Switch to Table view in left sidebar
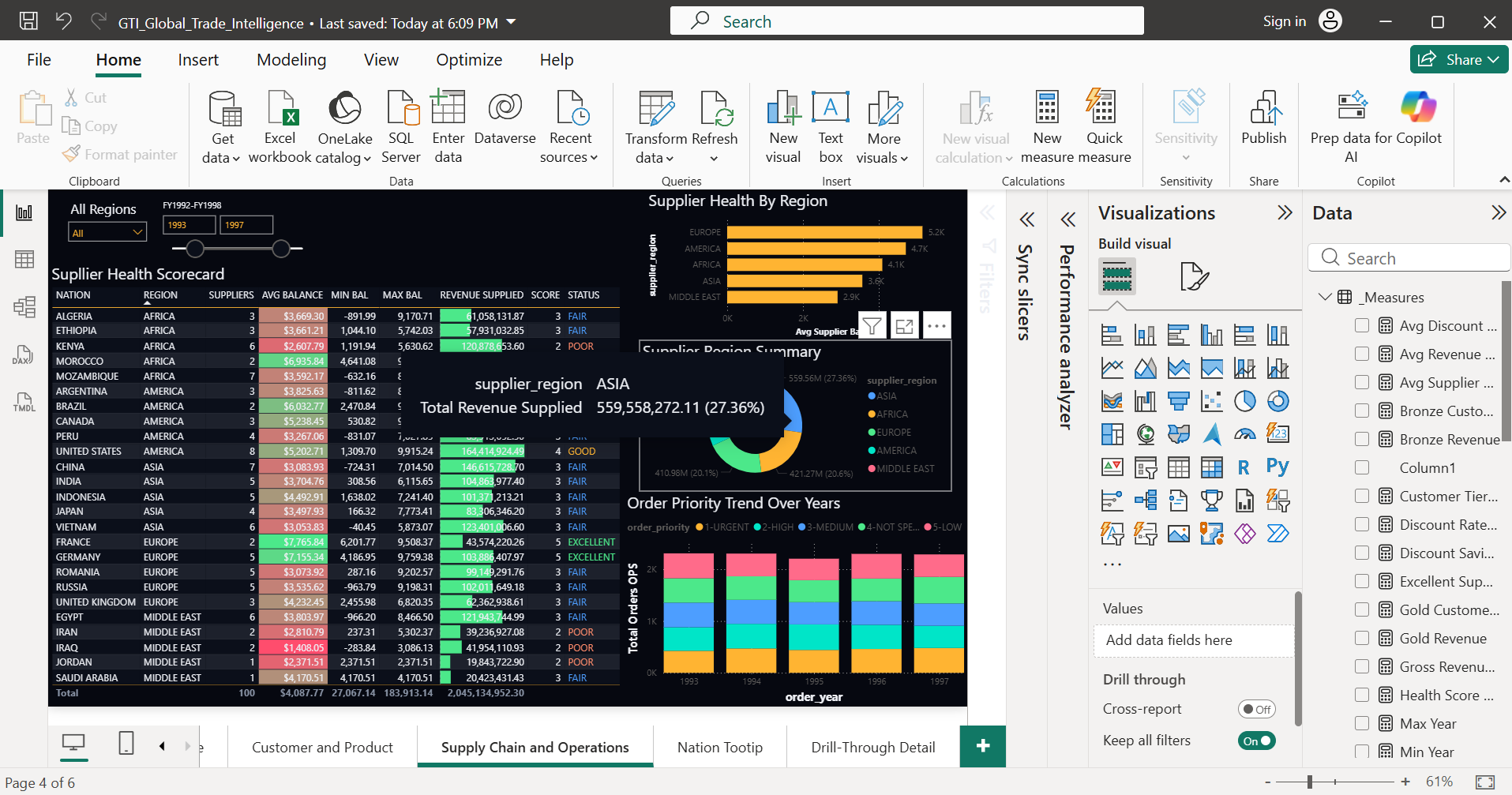The height and width of the screenshot is (795, 1512). pyautogui.click(x=24, y=260)
